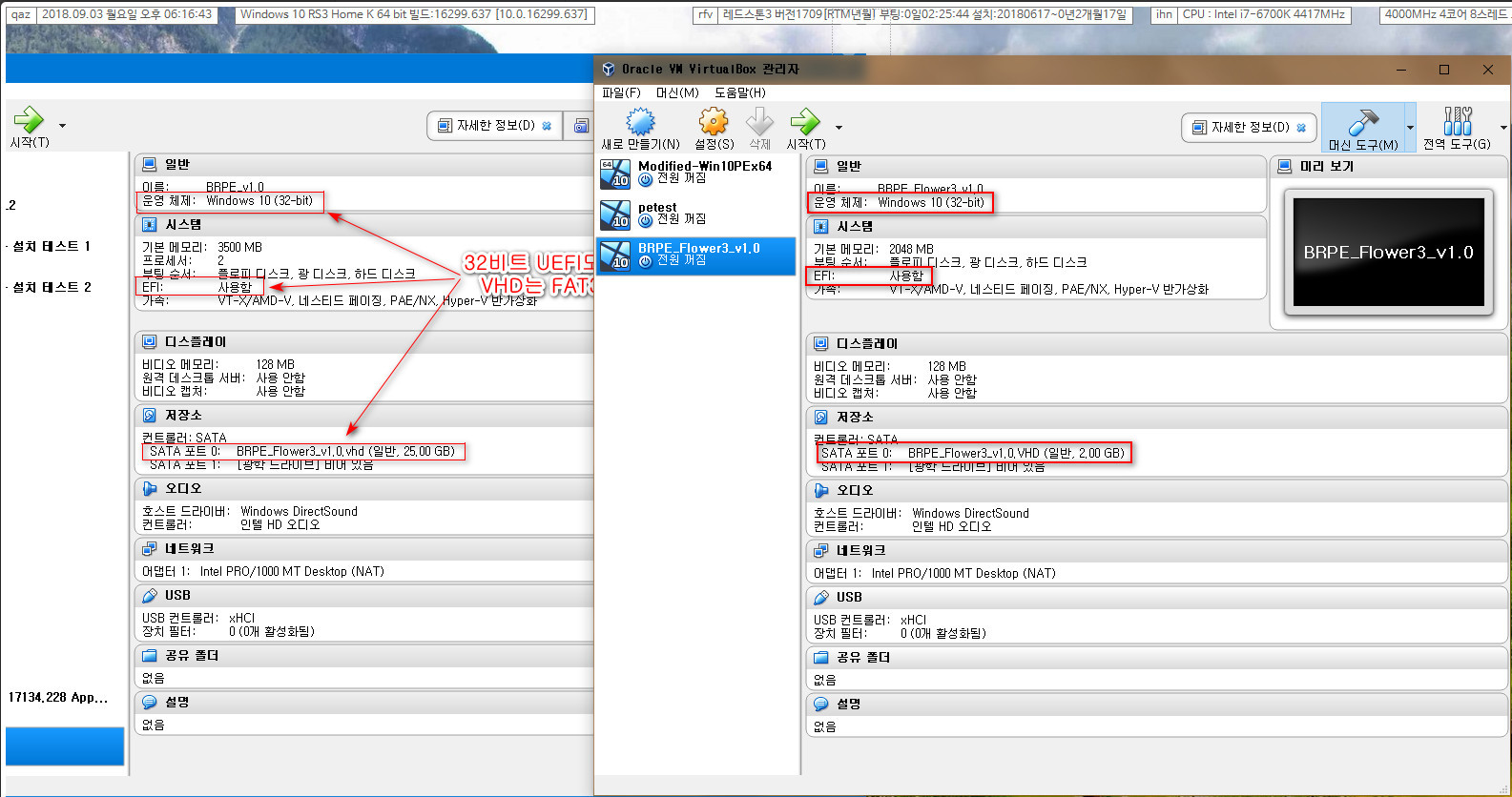
Task: Click System section chip icon in front window
Action: coord(821,226)
